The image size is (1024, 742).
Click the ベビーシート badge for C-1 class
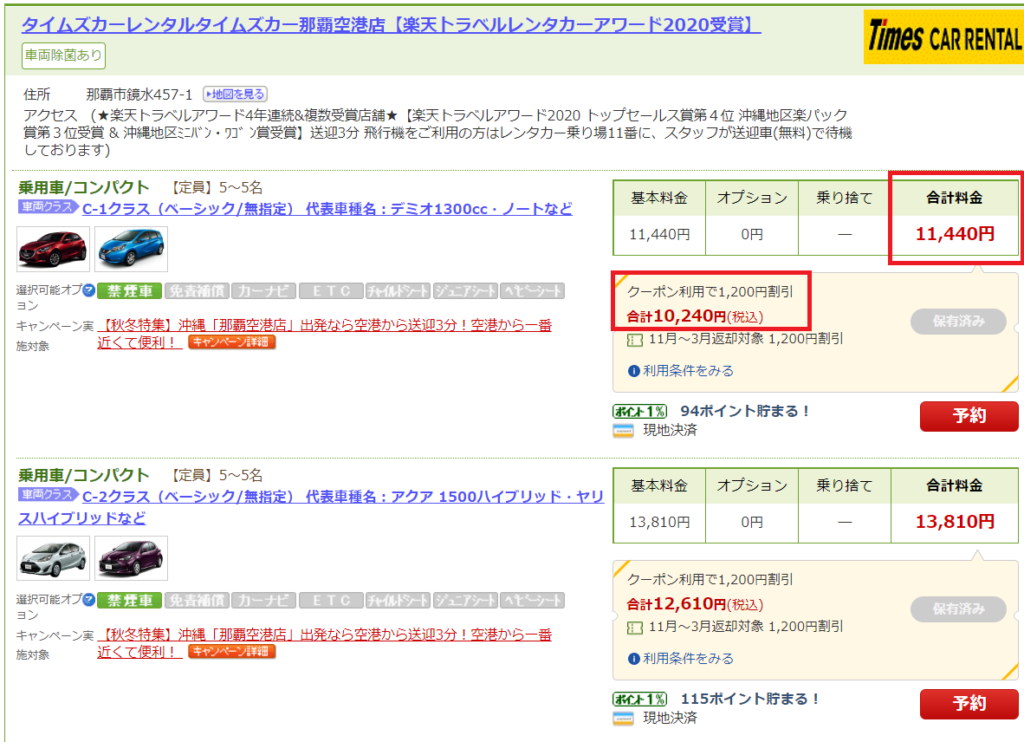[532, 291]
